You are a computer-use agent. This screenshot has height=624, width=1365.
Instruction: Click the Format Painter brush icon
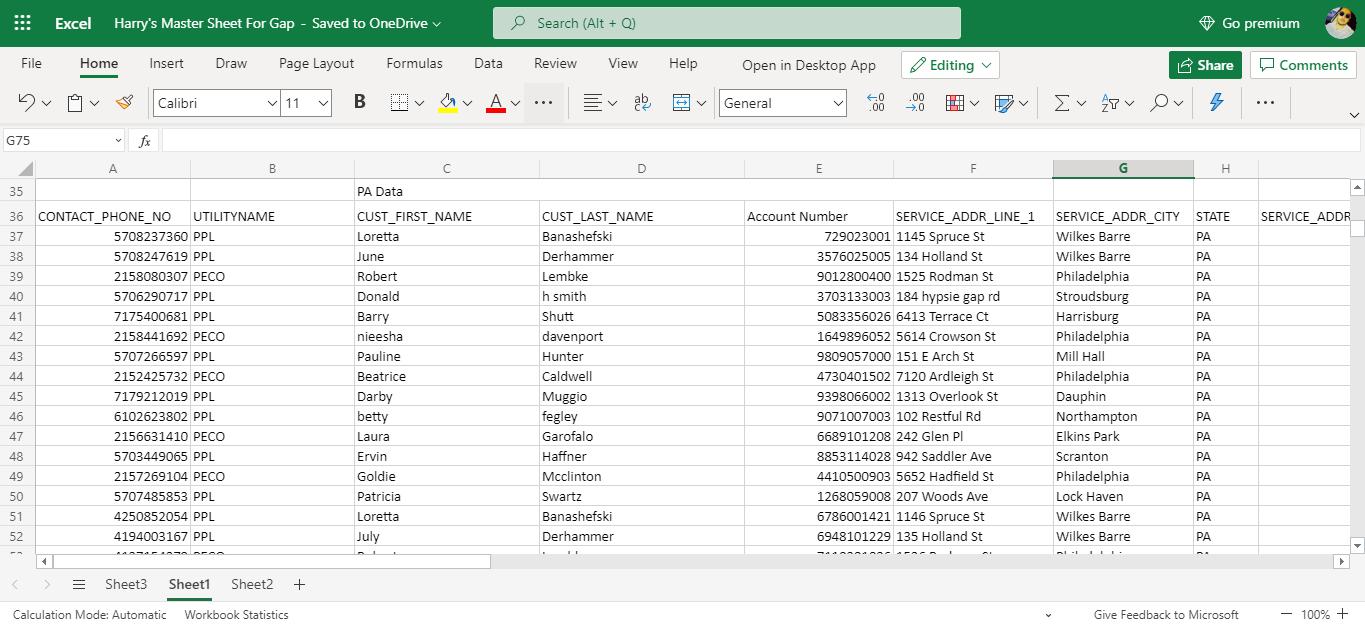coord(125,103)
